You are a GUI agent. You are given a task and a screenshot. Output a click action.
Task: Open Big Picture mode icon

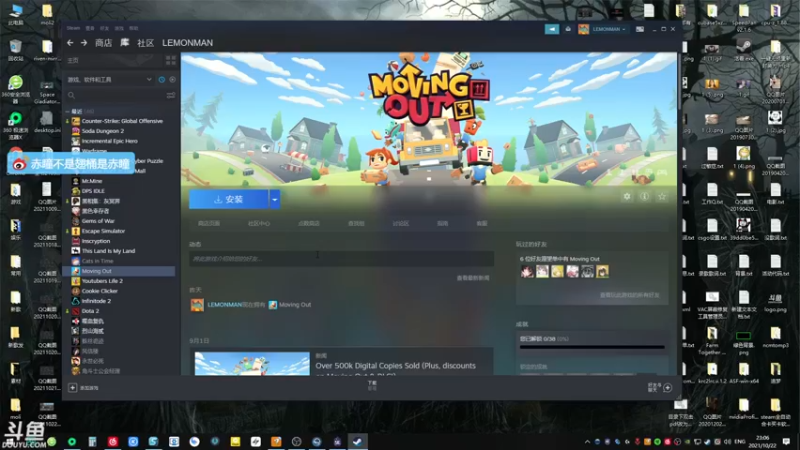(640, 29)
